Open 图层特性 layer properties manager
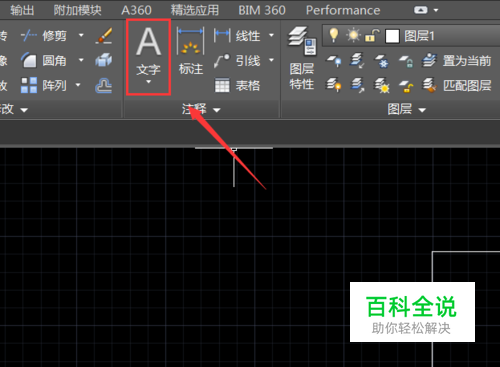 [302, 58]
